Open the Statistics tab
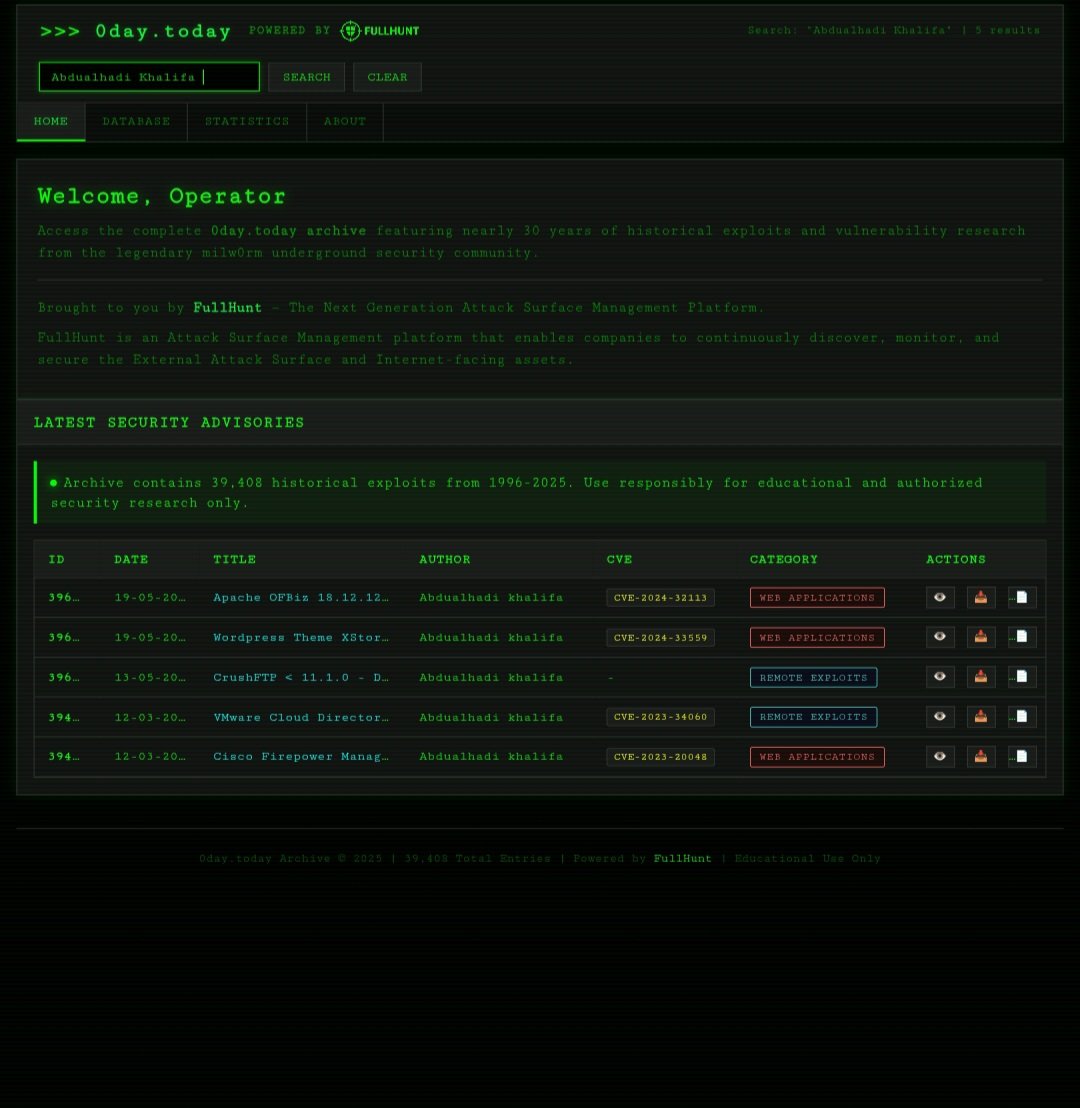The height and width of the screenshot is (1108, 1080). point(247,122)
